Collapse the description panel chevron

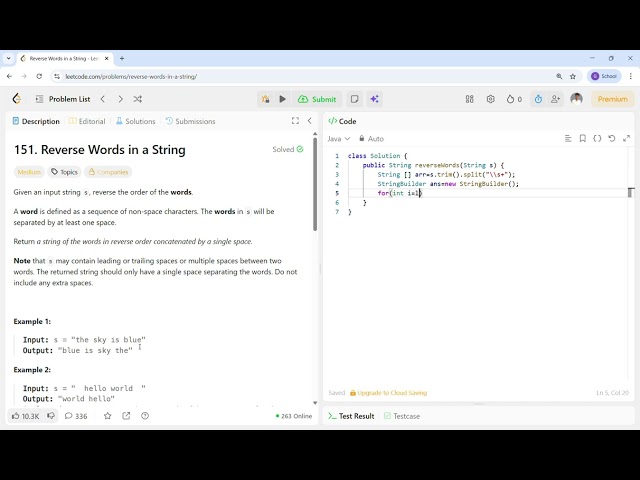click(309, 121)
